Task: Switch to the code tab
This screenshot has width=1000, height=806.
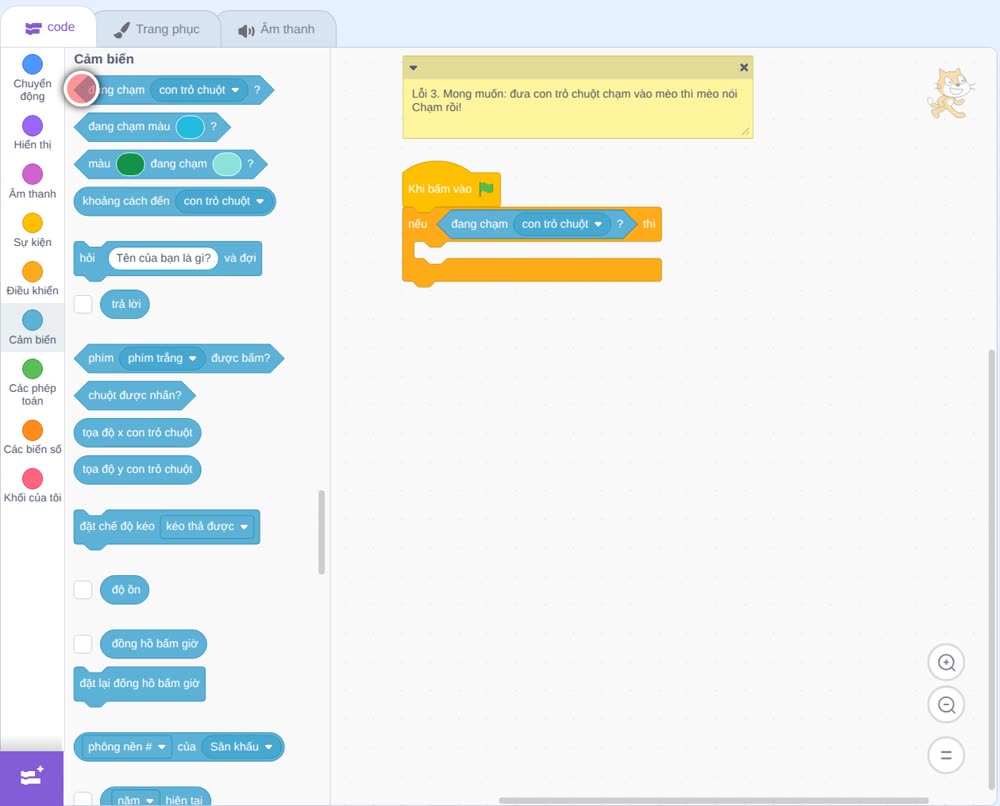Action: pyautogui.click(x=50, y=27)
